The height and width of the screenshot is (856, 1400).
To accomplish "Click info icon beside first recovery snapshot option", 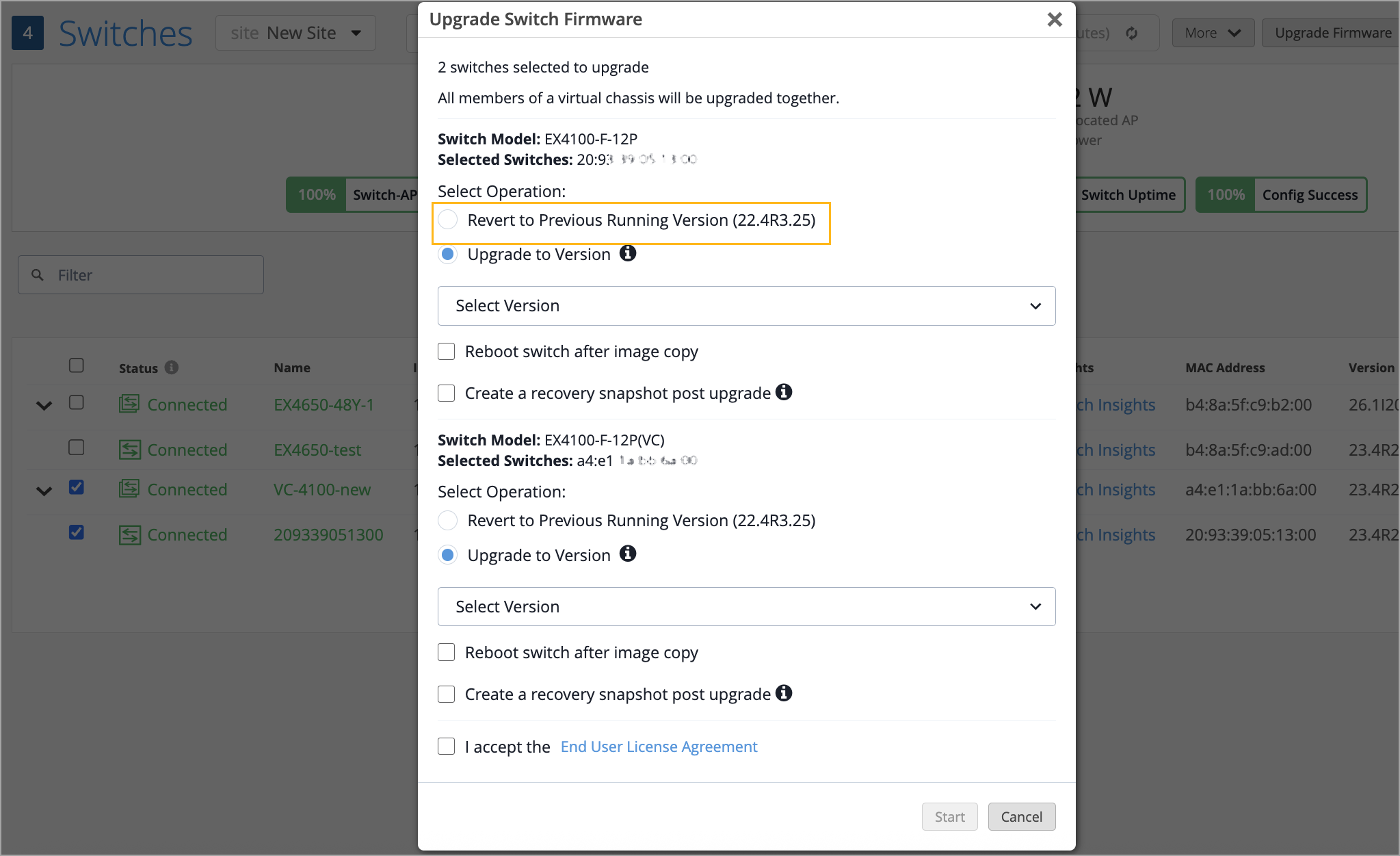I will tap(784, 392).
